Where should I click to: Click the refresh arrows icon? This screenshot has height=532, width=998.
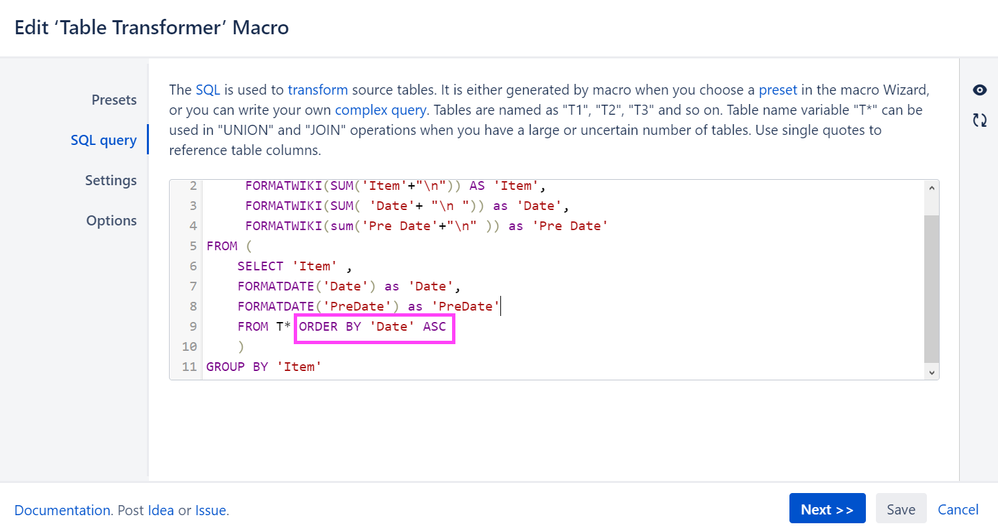point(979,120)
